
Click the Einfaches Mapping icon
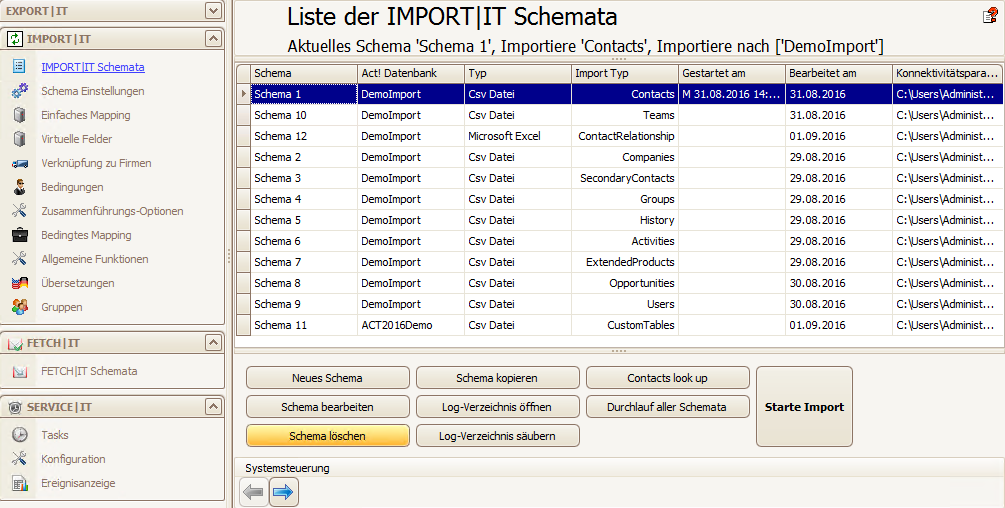(19, 115)
